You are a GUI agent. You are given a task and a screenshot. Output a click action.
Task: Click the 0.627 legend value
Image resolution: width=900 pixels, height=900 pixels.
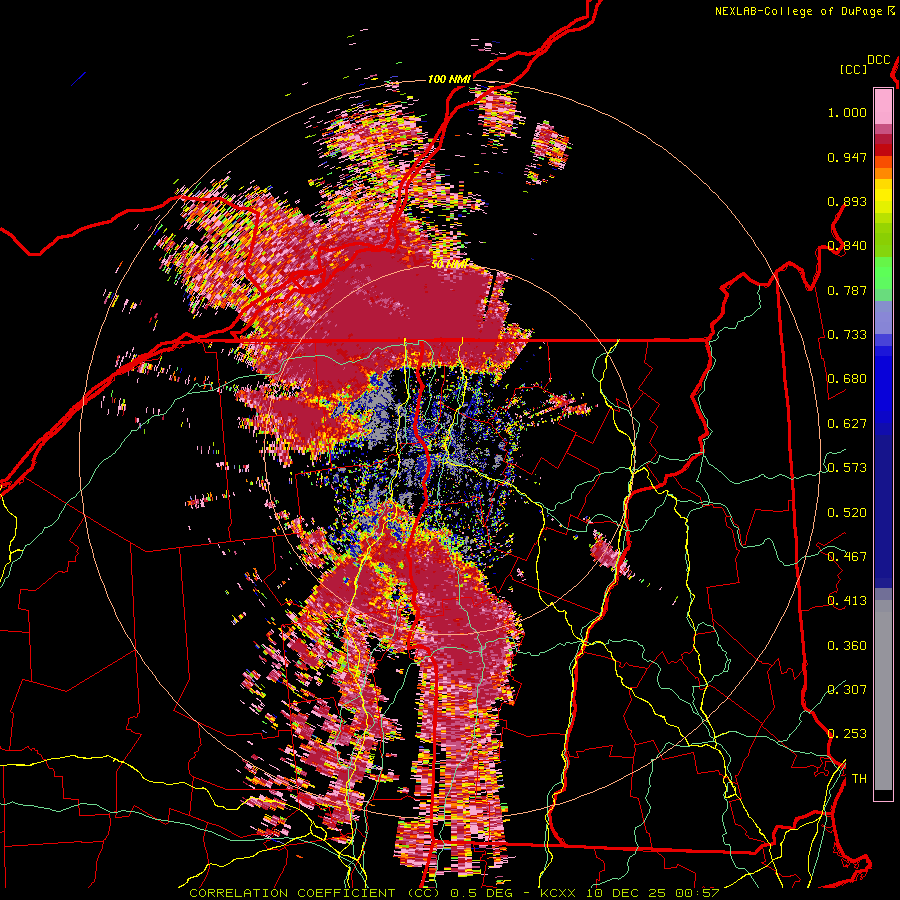847,424
